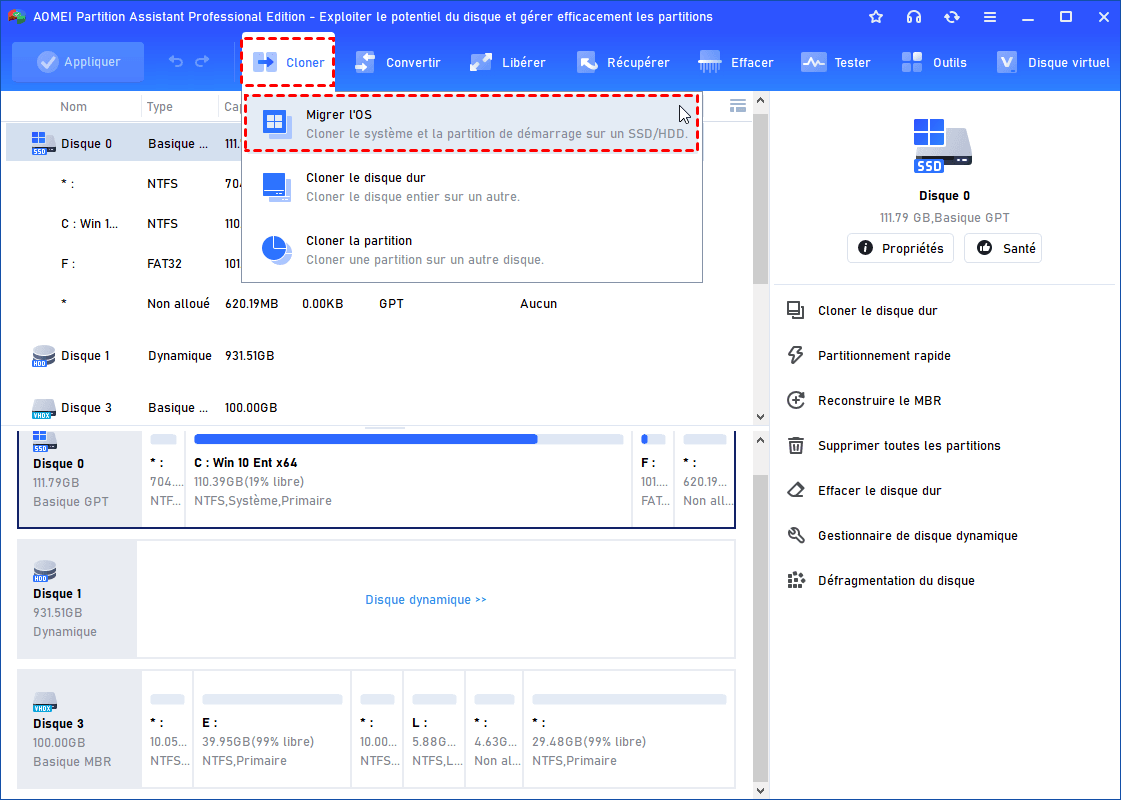Click Reconstruire le MBR option
This screenshot has width=1121, height=800.
coord(879,400)
